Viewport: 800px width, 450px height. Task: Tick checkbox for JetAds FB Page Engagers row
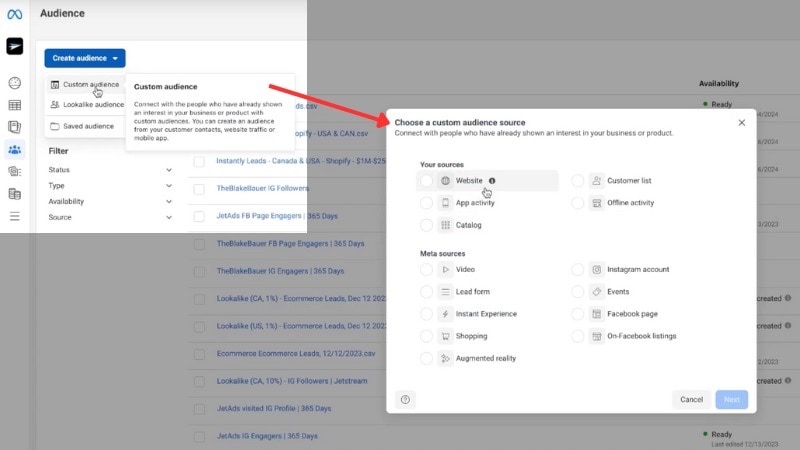199,216
